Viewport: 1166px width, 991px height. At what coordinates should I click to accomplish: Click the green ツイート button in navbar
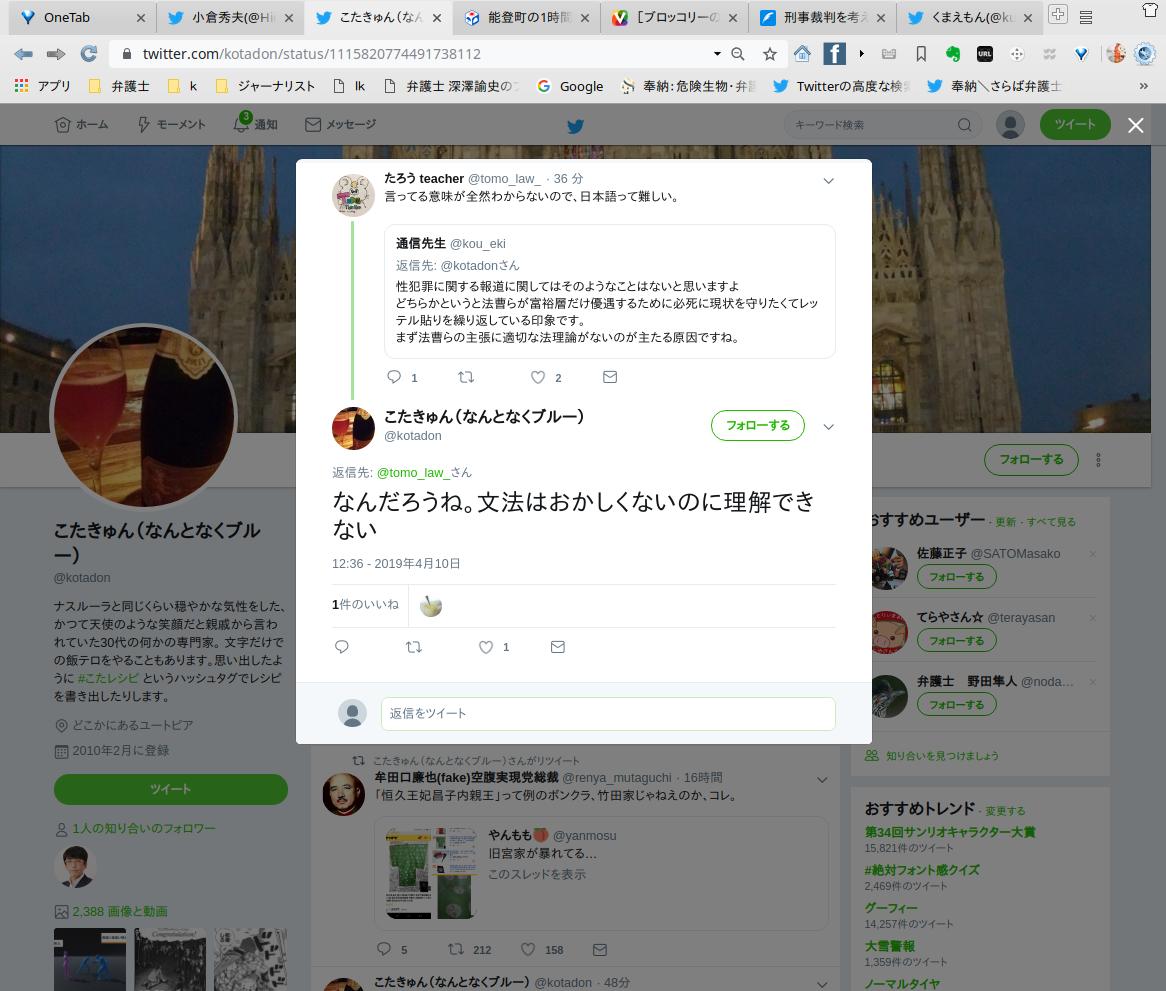coord(1075,125)
